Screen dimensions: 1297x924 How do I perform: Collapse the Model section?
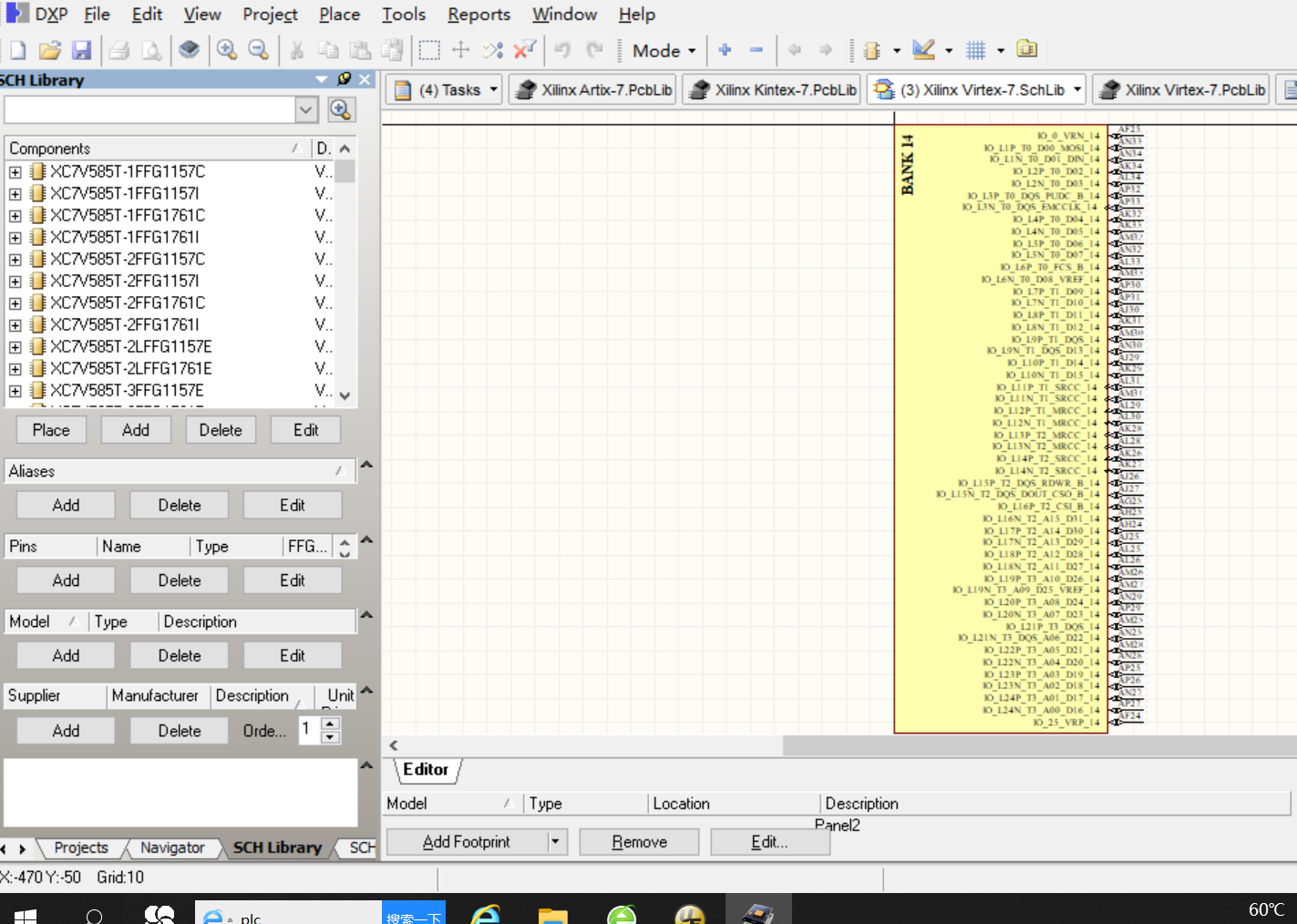[366, 616]
